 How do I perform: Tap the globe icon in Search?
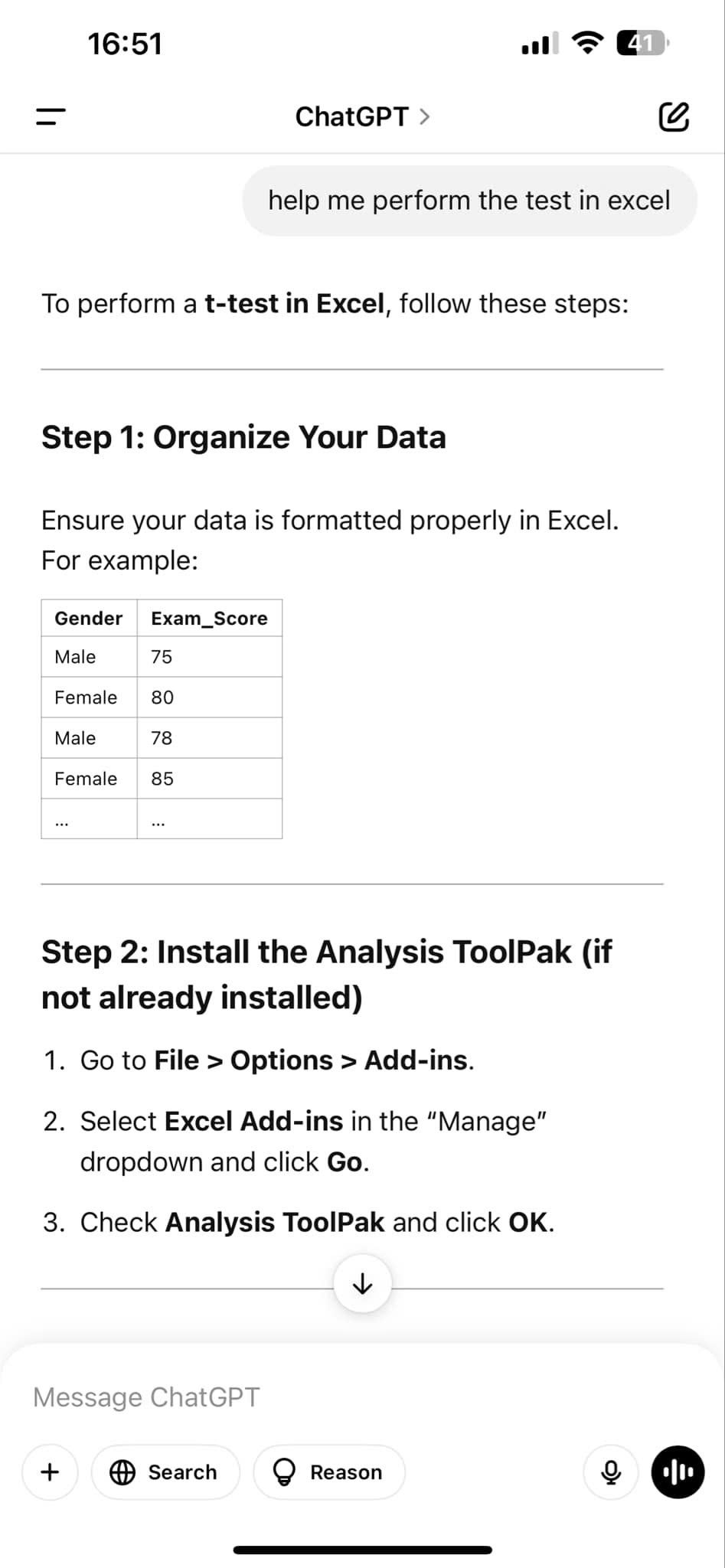tap(122, 1472)
